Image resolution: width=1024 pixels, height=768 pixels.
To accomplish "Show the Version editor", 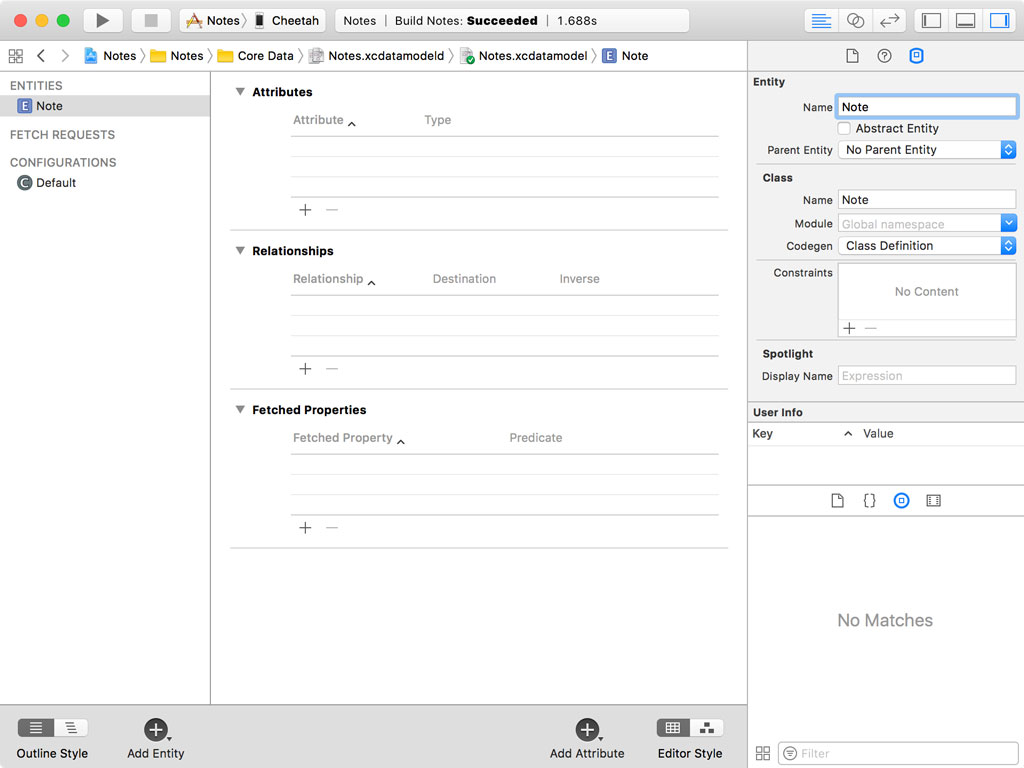I will tap(888, 20).
